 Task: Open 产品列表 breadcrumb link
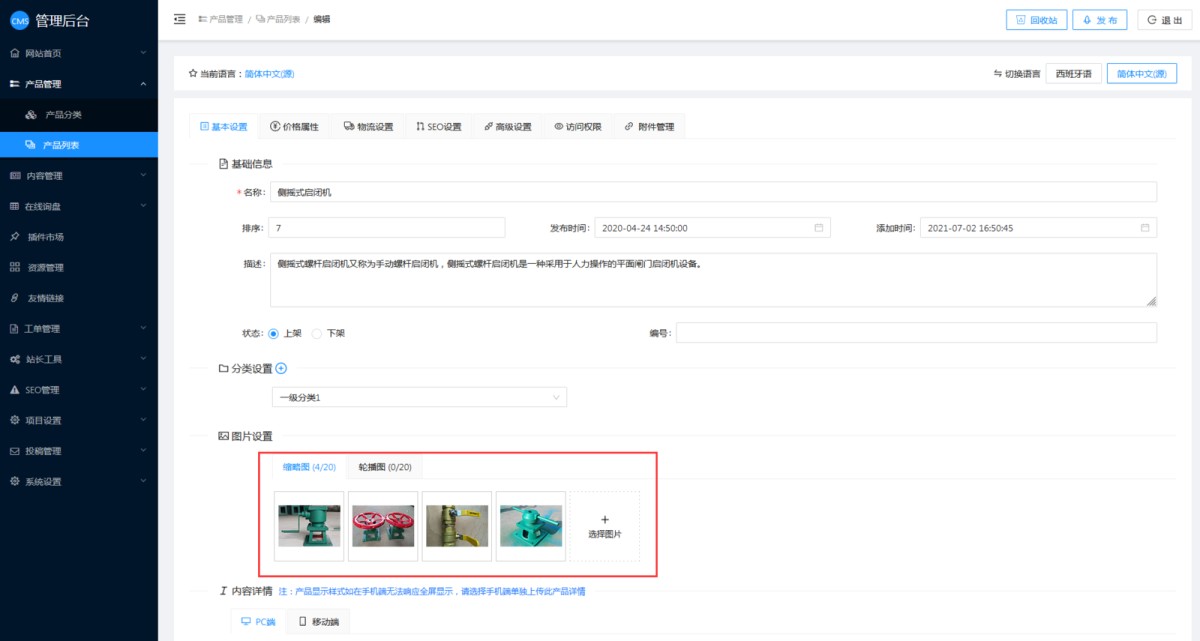[277, 19]
